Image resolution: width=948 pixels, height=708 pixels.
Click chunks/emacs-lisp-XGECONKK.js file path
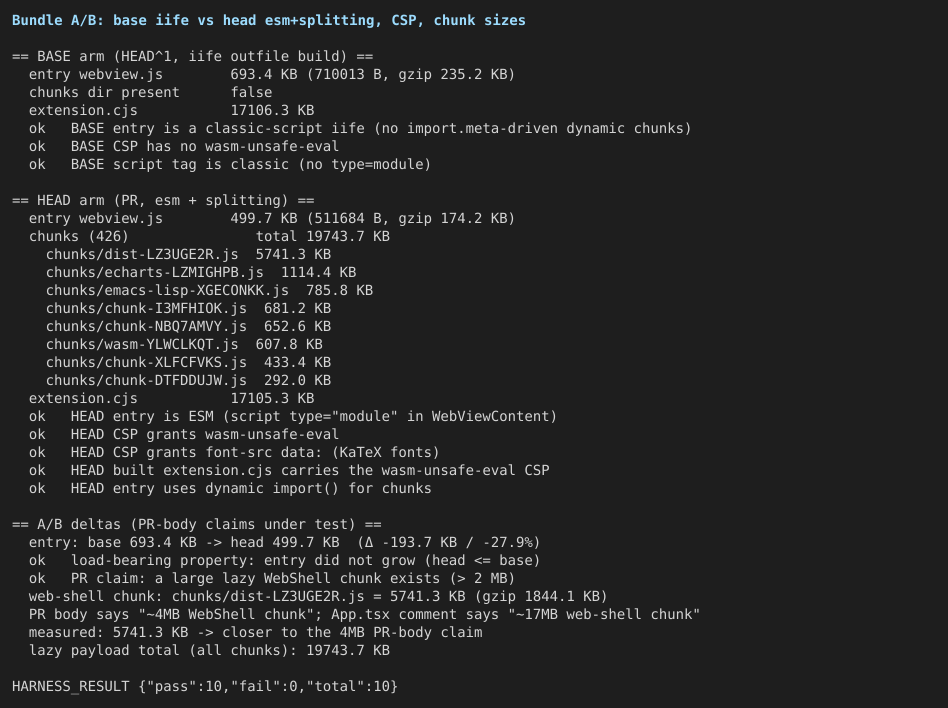coord(167,291)
